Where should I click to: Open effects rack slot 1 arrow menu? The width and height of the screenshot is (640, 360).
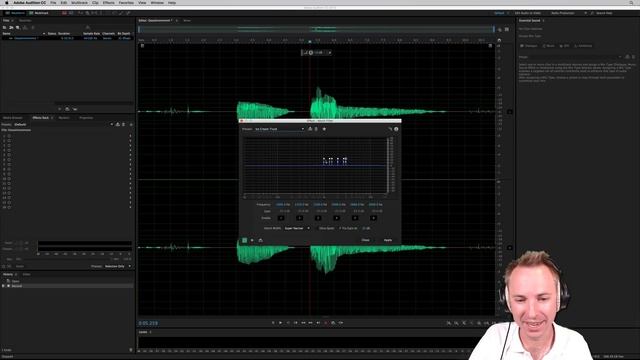(x=131, y=136)
